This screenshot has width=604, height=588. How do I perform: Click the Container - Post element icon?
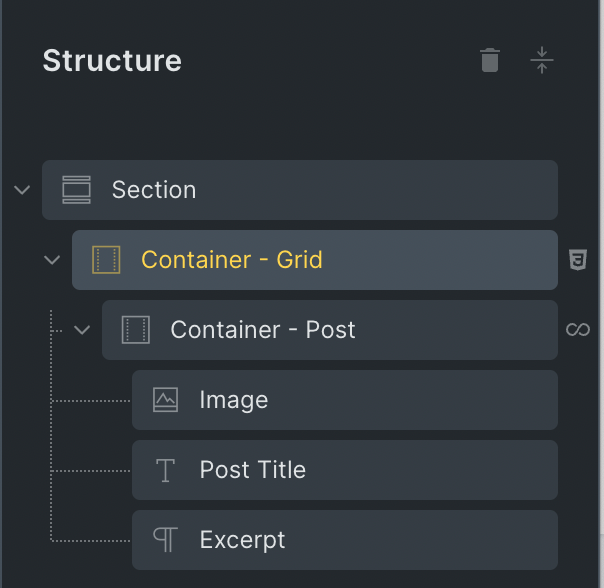136,330
